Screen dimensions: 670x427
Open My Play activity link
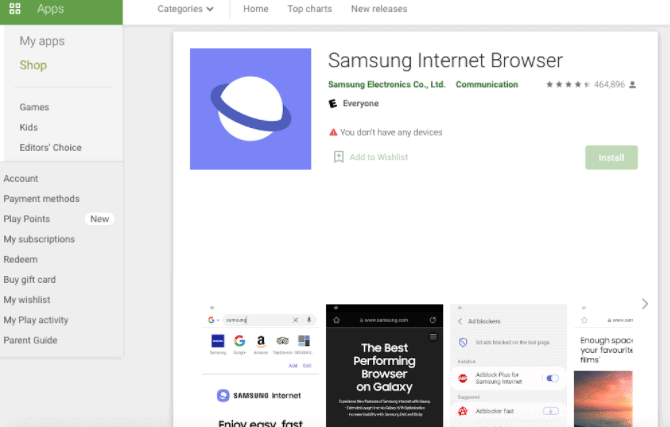[x=36, y=320]
